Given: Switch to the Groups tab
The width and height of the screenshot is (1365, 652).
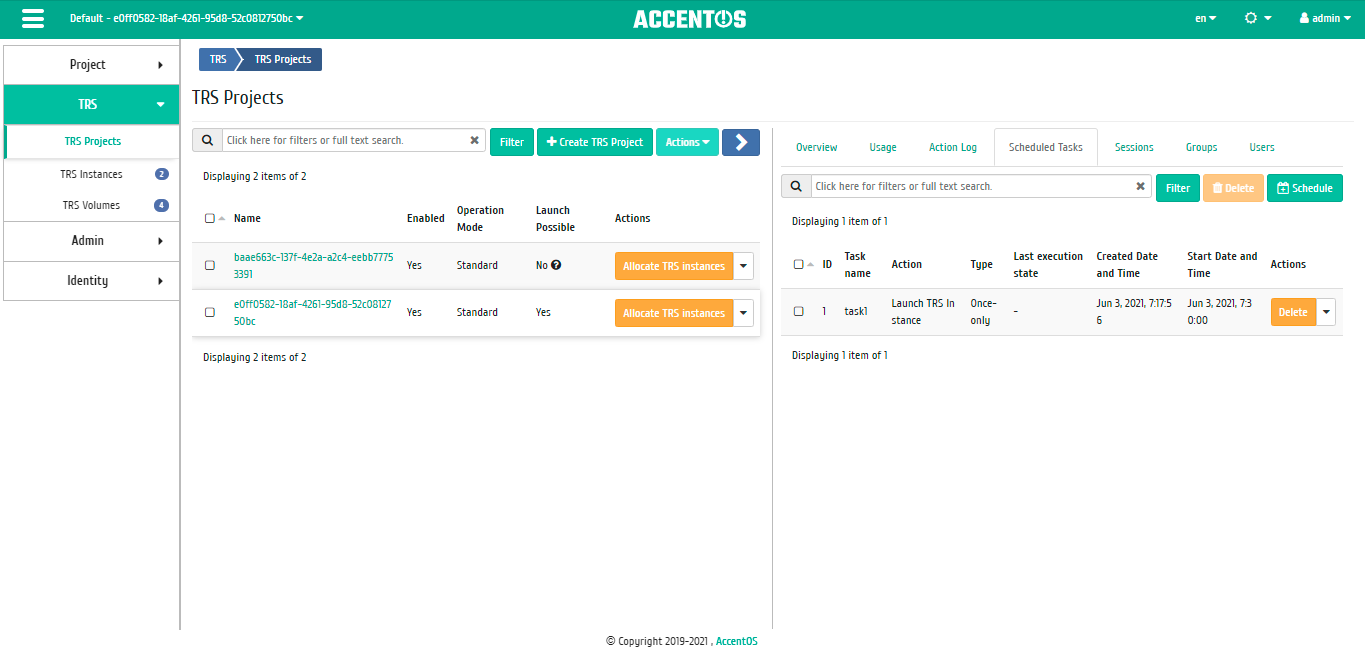Looking at the screenshot, I should [1201, 147].
